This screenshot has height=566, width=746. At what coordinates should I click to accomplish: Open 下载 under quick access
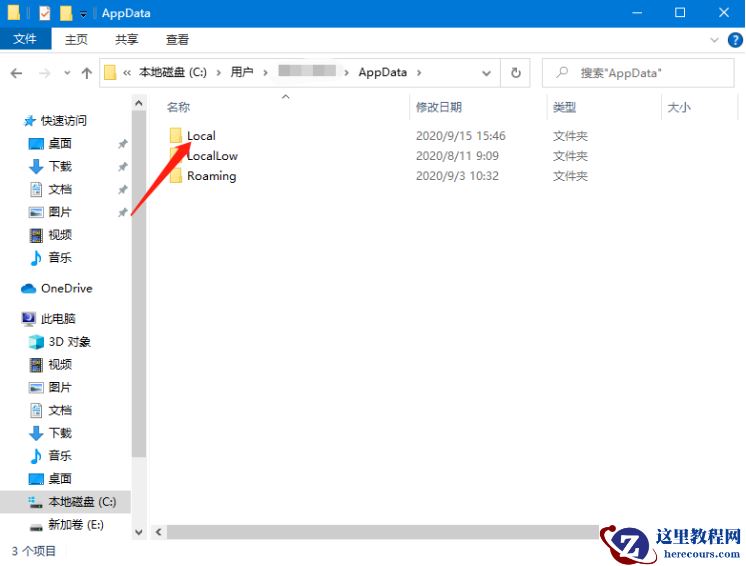(x=60, y=166)
